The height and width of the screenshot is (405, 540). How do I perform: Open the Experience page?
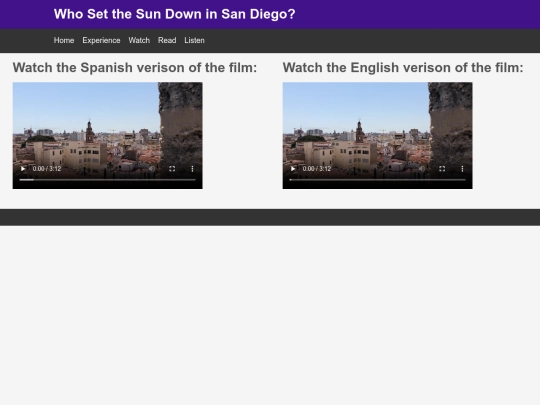101,40
